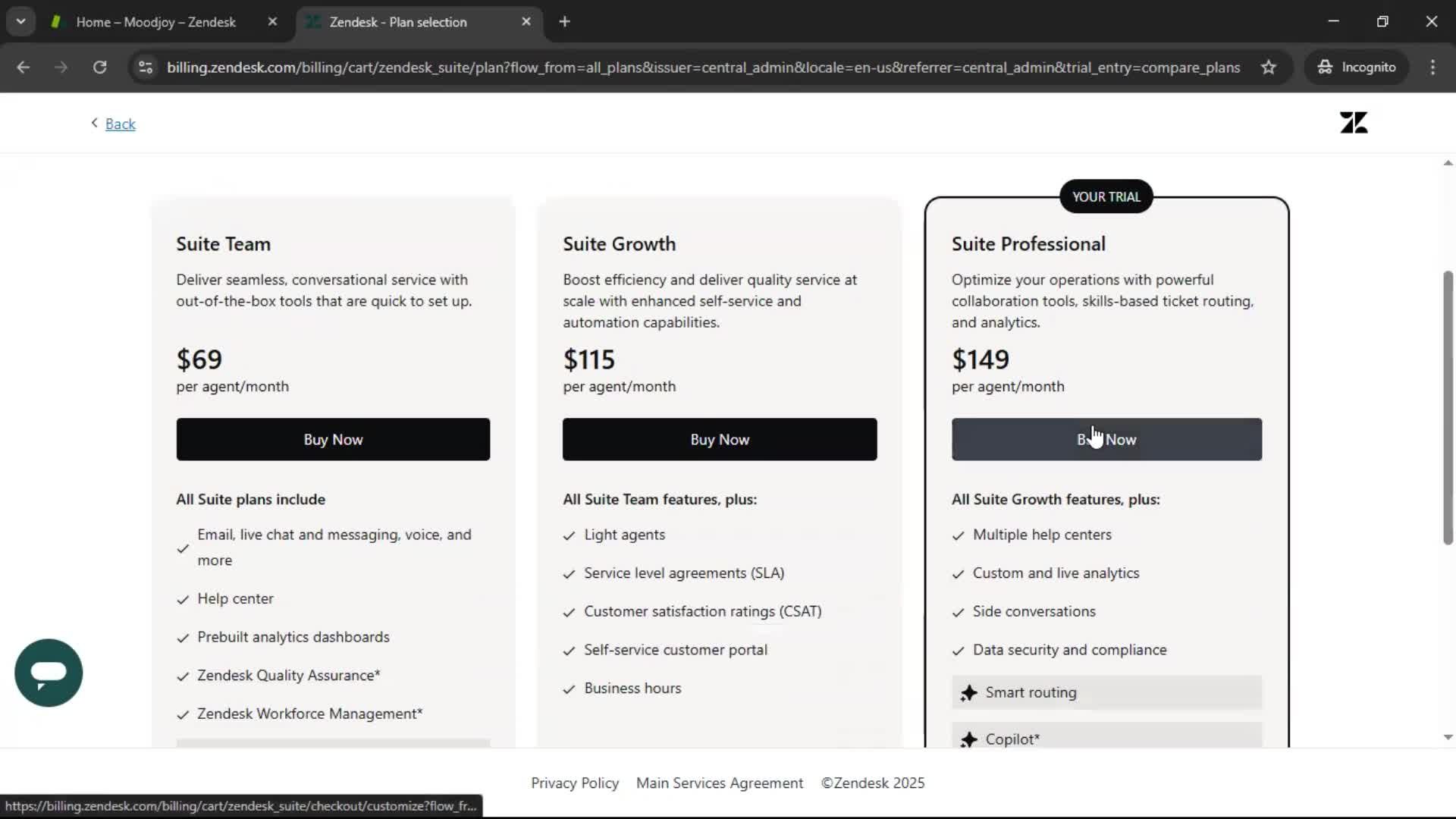Bookmark this page with the star
Viewport: 1456px width, 819px height.
point(1268,67)
